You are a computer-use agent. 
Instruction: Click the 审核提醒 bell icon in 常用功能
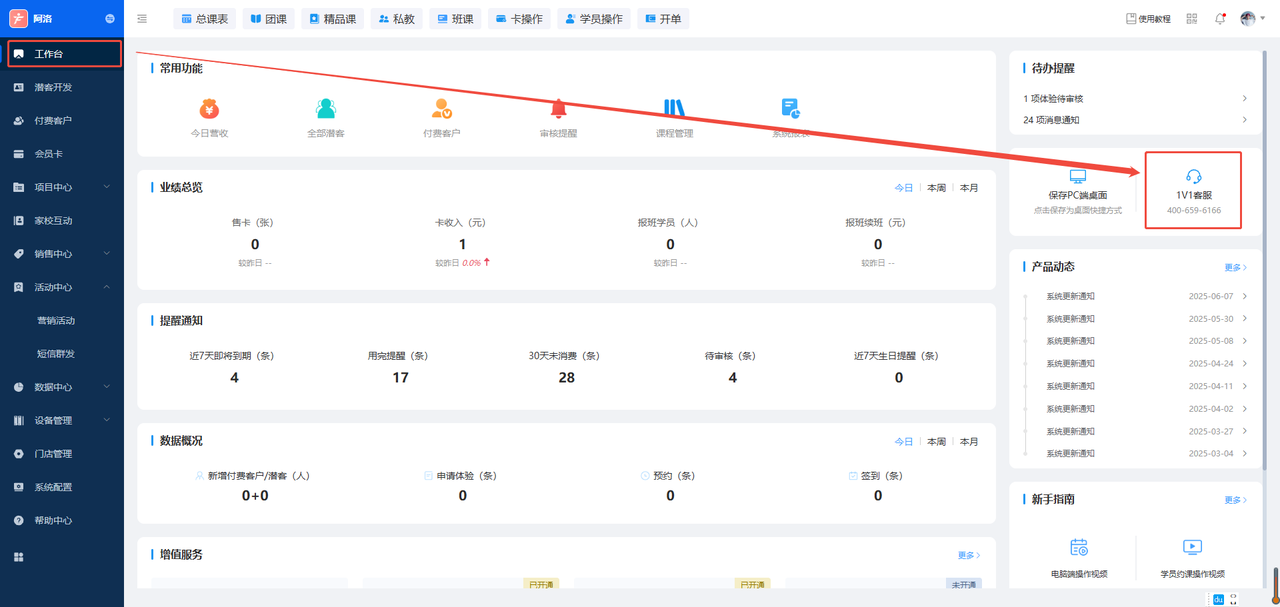pyautogui.click(x=558, y=109)
